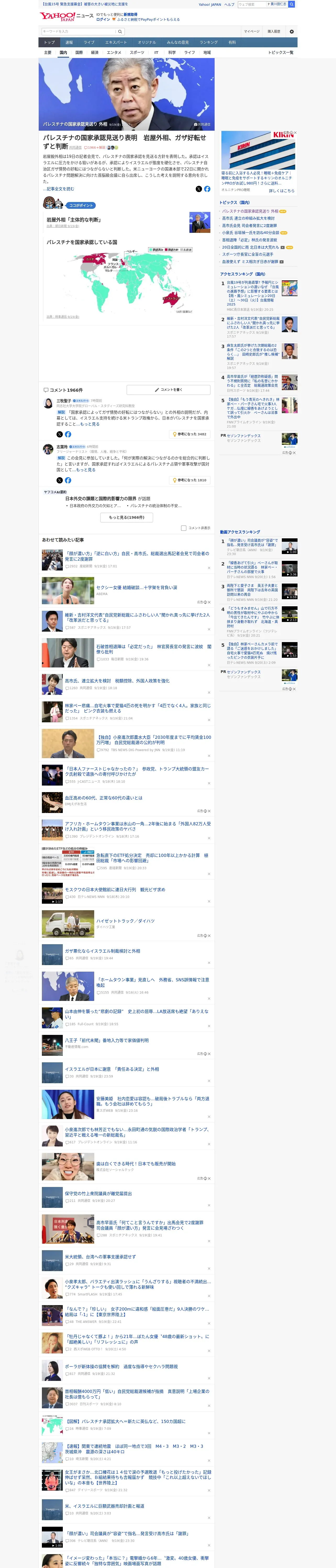Image resolution: width=336 pixels, height=1568 pixels.
Task: Open 岩屋外相「主体的な判断」point link
Action: [x=74, y=220]
